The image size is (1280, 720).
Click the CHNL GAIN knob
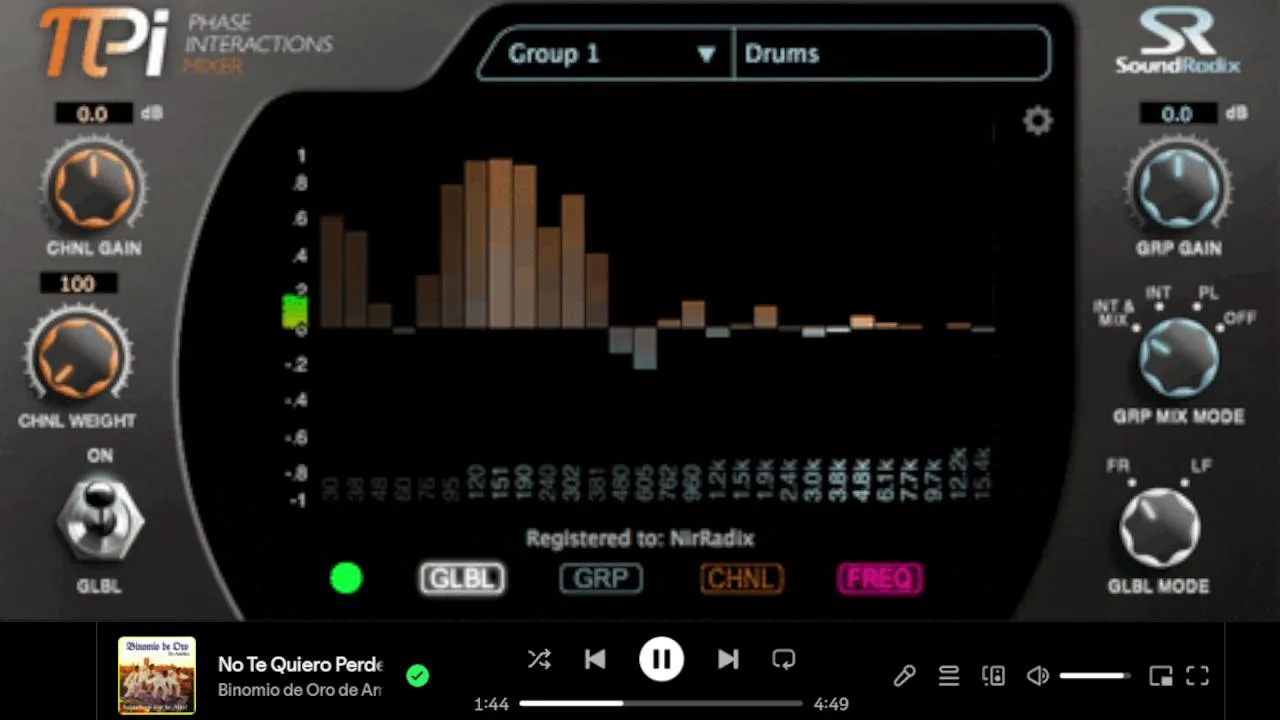pyautogui.click(x=93, y=186)
